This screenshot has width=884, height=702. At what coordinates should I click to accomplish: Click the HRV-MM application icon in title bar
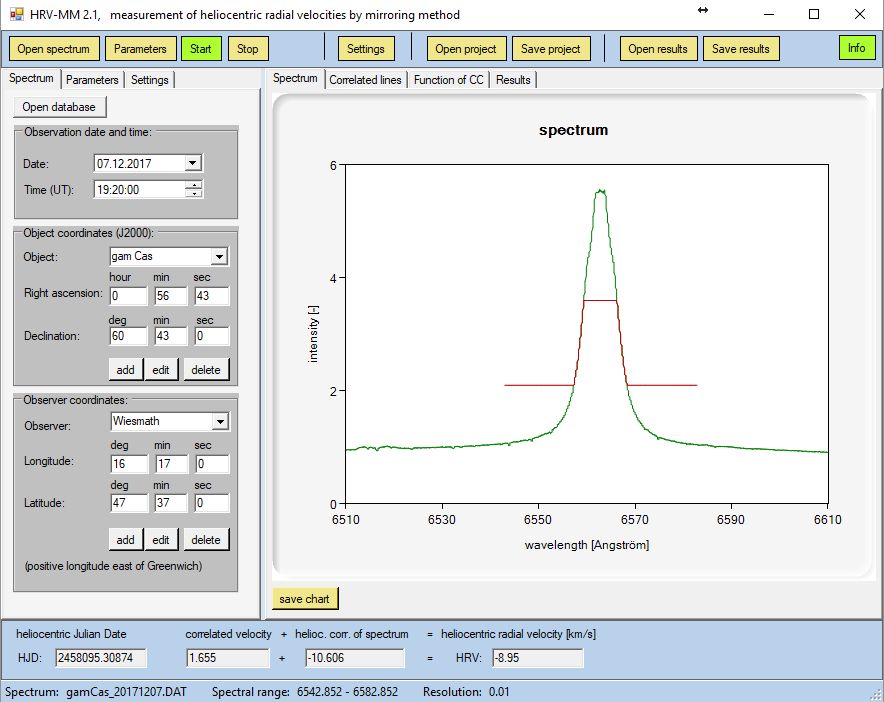point(17,14)
